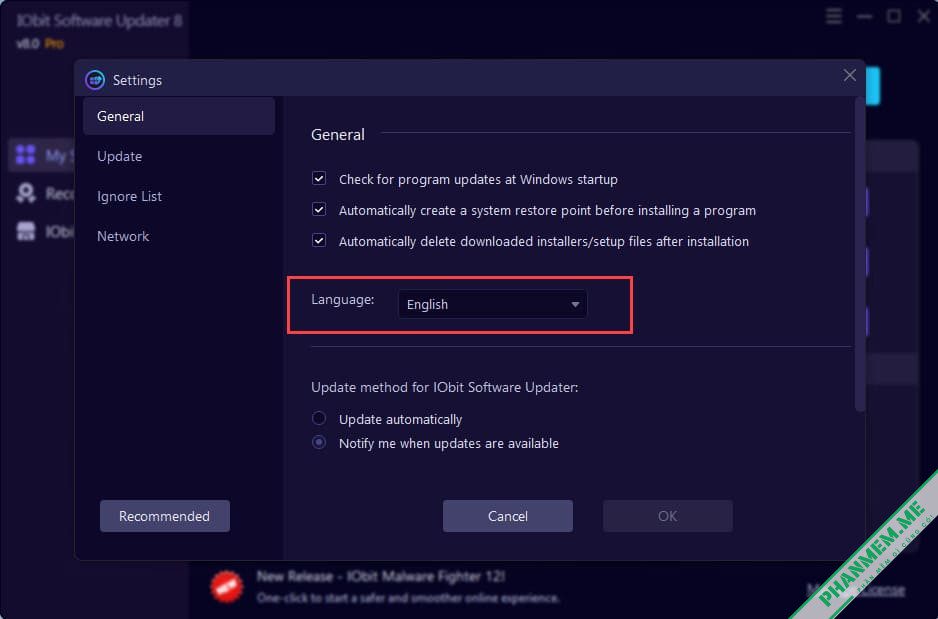Viewport: 938px width, 619px height.
Task: Select the Update automatically radio option
Action: click(x=319, y=418)
